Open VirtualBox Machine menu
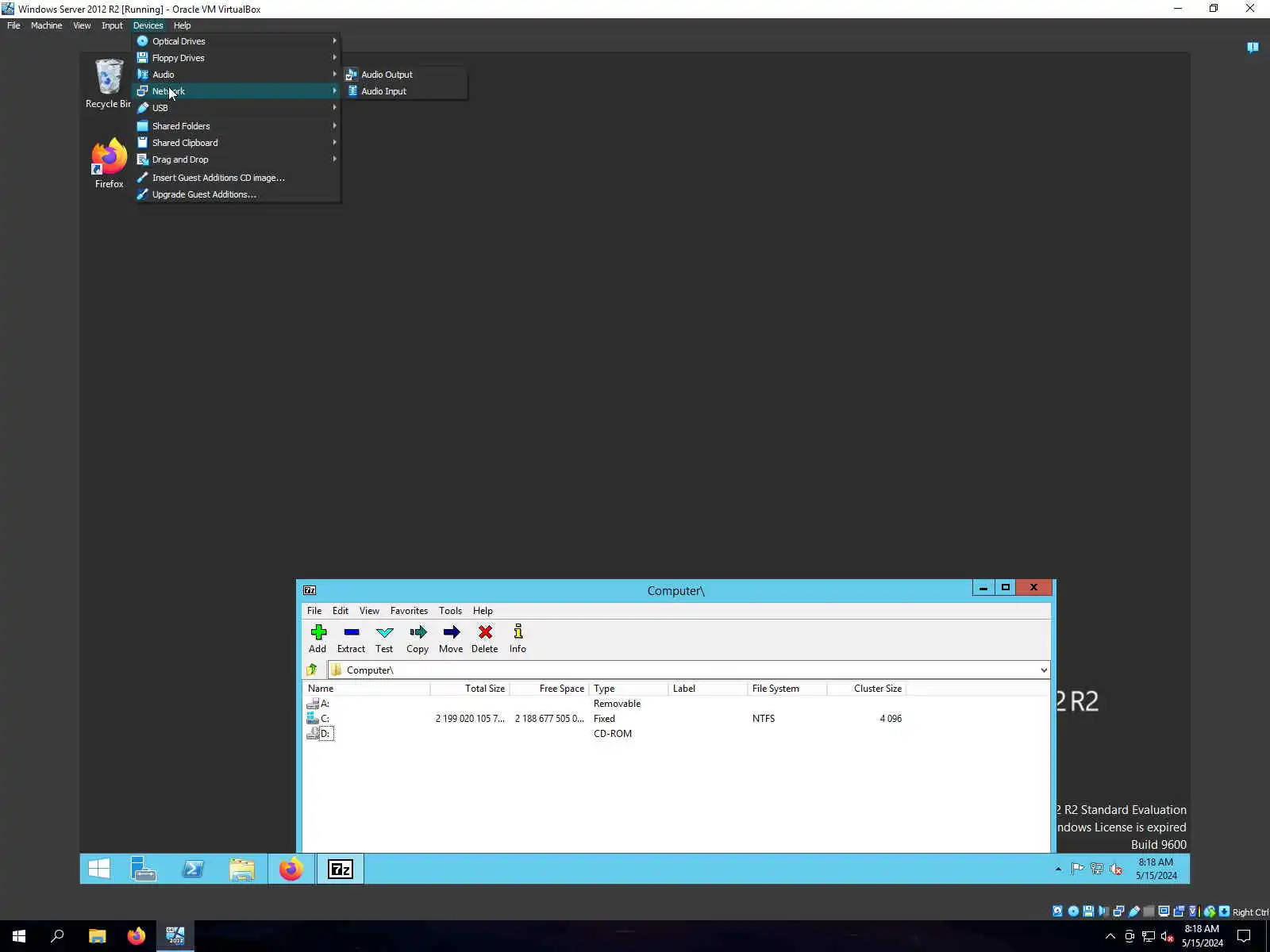 click(x=46, y=25)
